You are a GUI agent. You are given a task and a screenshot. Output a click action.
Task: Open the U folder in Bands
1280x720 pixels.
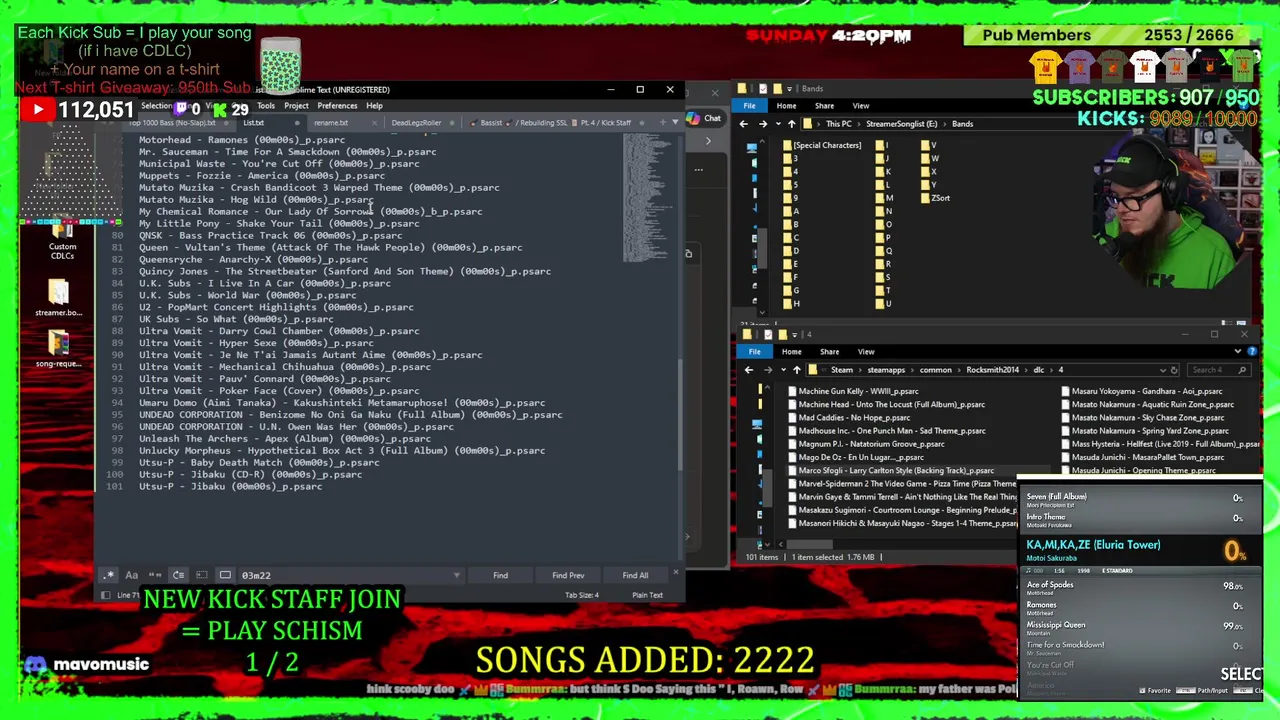882,304
